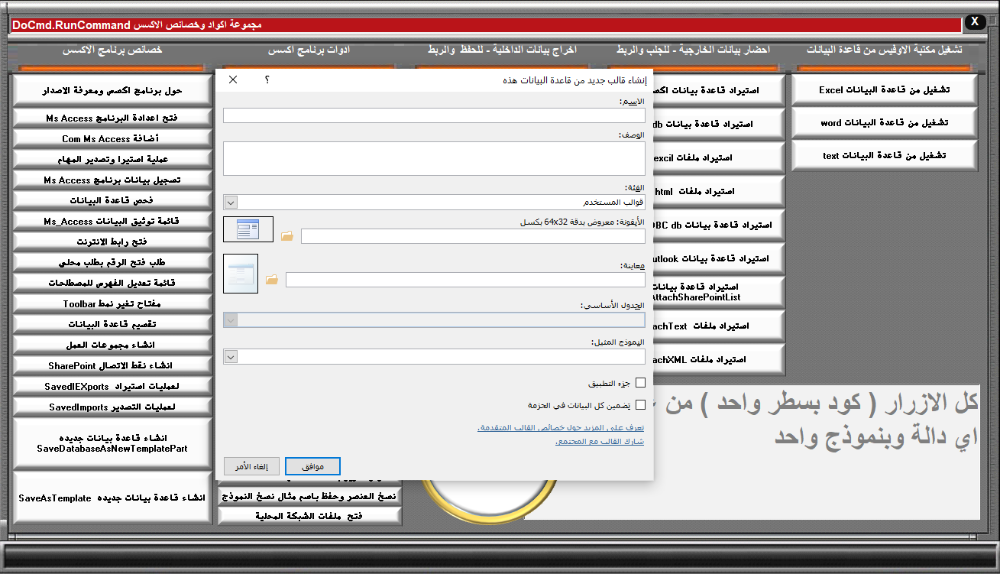The height and width of the screenshot is (574, 1000).
Task: Open the 'الجدول الأساسي' dropdown arrow
Action: [230, 320]
